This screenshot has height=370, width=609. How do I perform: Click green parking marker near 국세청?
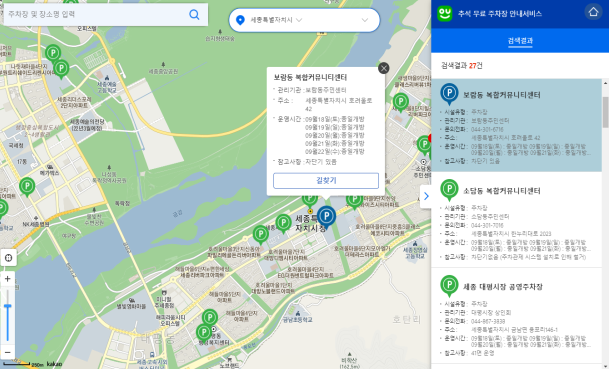[x=27, y=187]
